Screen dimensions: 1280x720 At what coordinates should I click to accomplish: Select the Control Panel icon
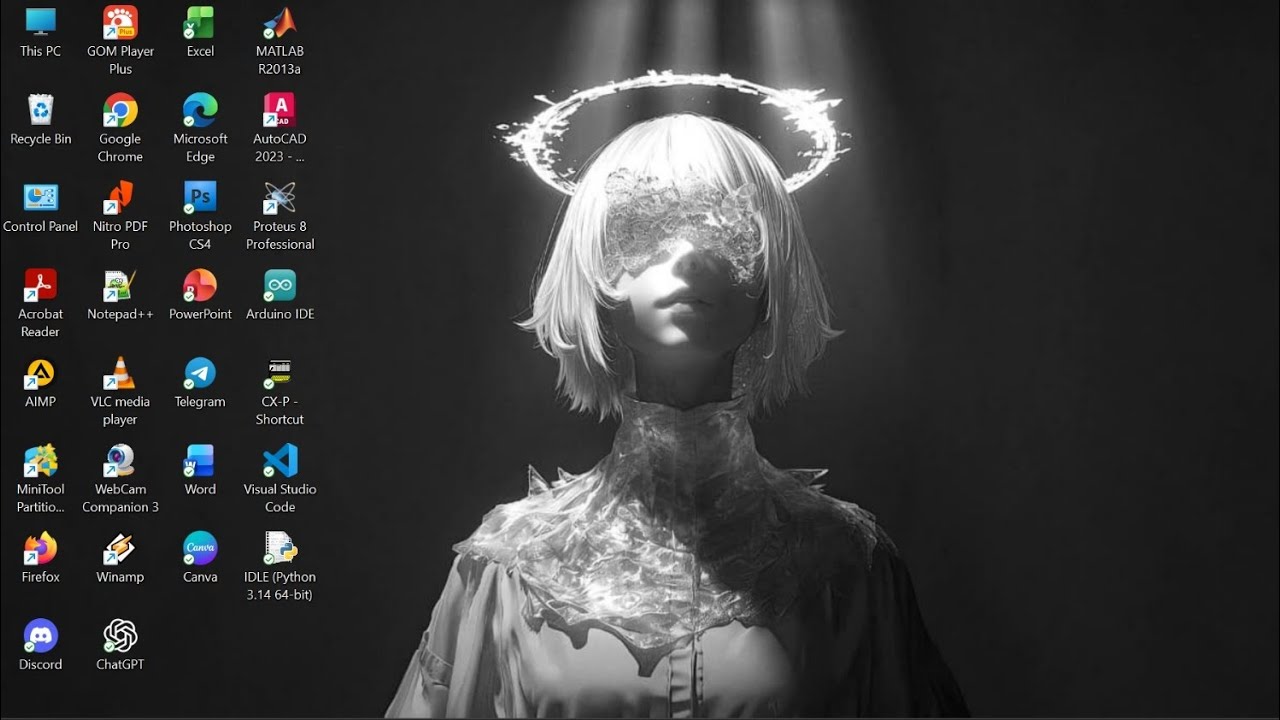pyautogui.click(x=41, y=197)
